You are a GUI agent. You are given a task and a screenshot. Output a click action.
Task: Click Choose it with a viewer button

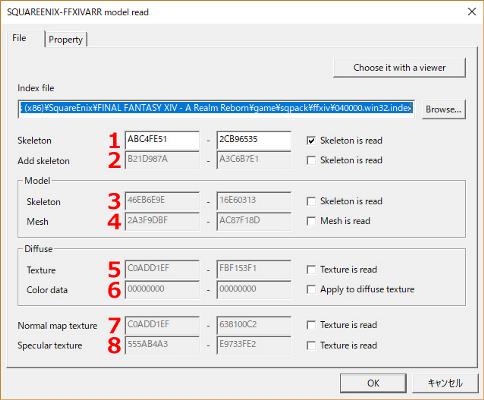pyautogui.click(x=399, y=68)
